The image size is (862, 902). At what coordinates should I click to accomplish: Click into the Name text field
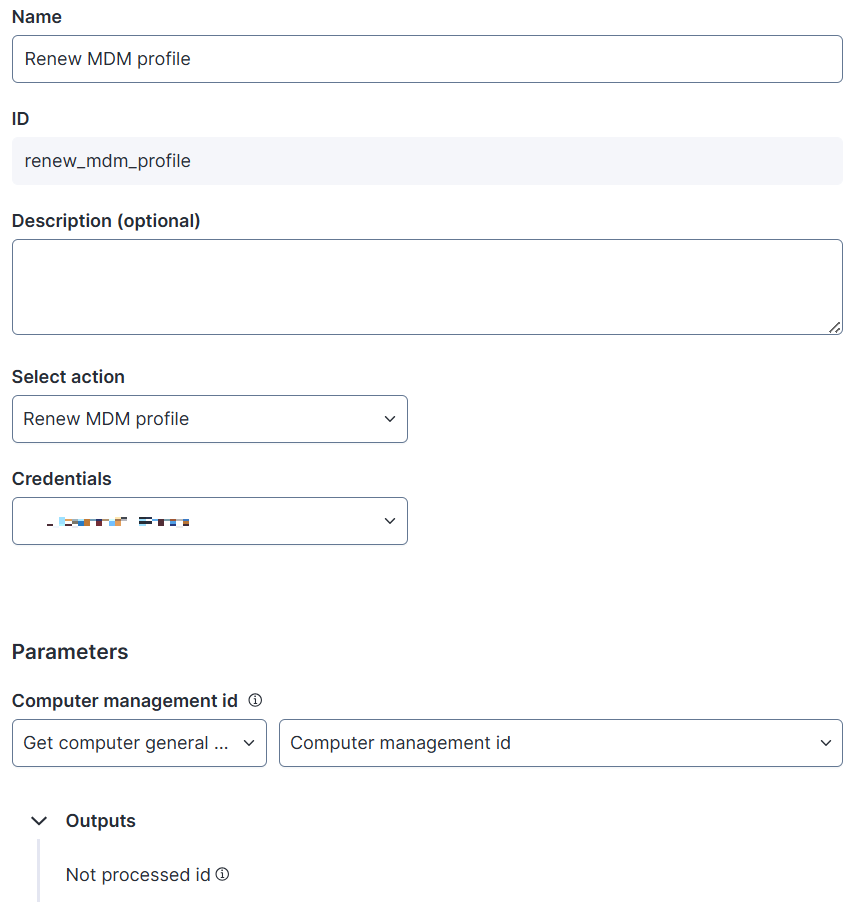click(x=427, y=59)
